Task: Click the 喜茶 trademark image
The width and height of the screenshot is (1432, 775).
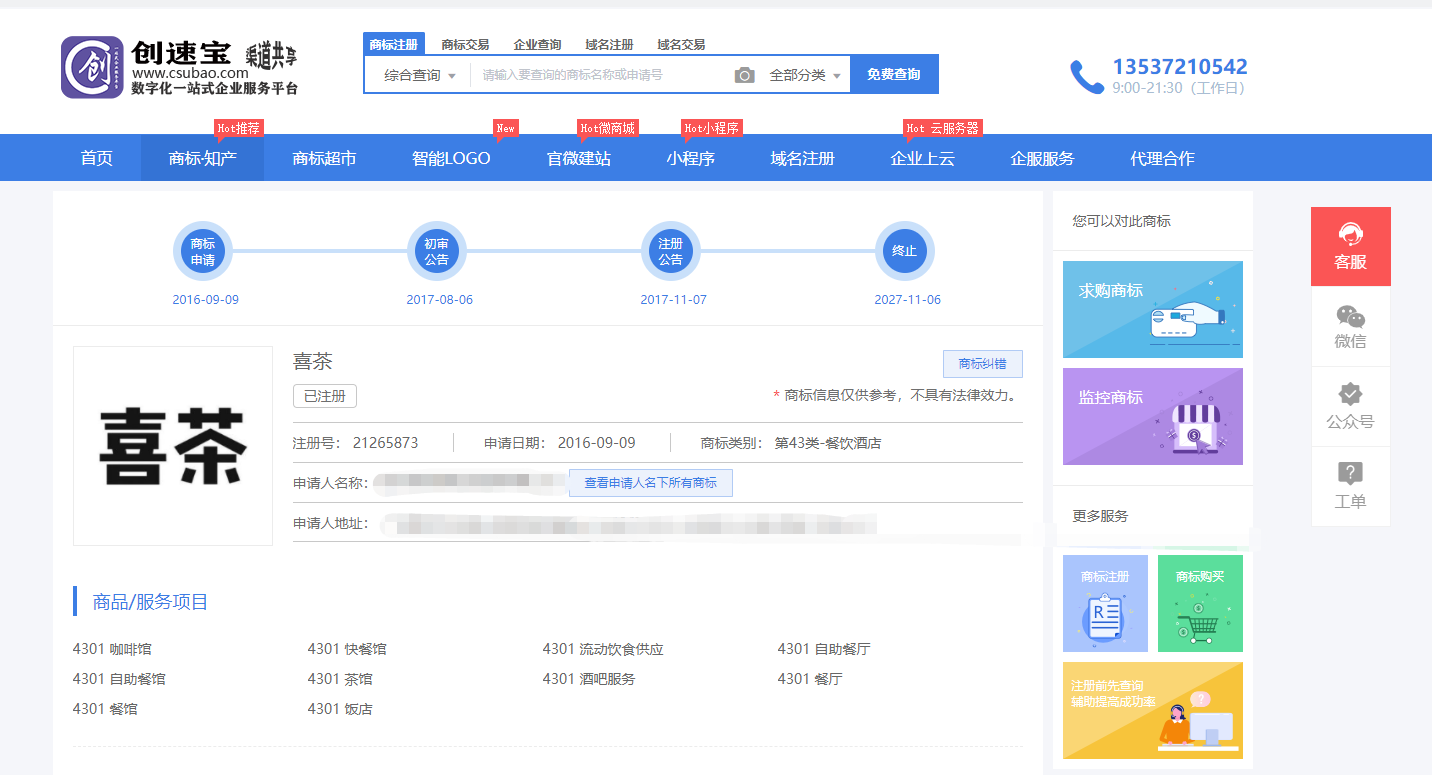Action: click(173, 446)
